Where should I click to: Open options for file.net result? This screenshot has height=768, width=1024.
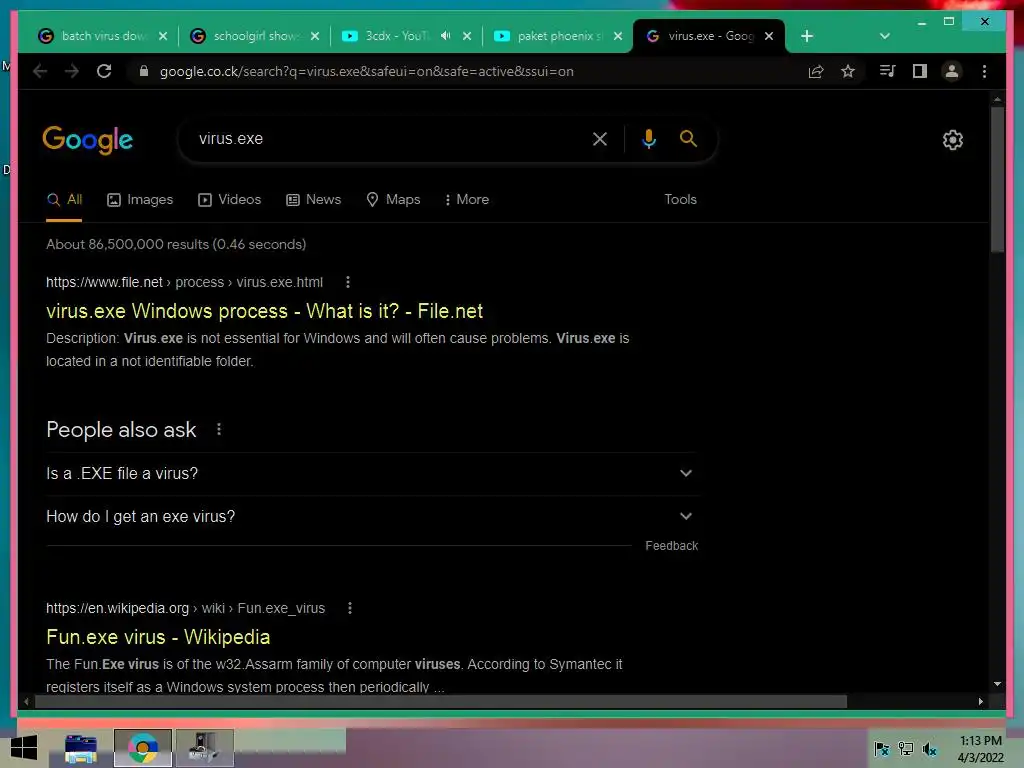(x=347, y=282)
